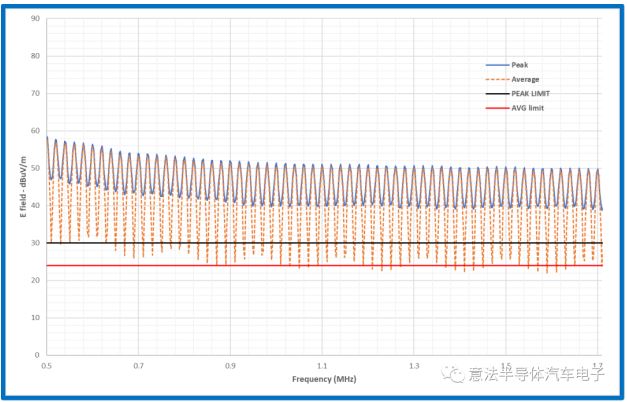Click the 0.5 x-axis tick label
The height and width of the screenshot is (402, 627).
tap(46, 366)
